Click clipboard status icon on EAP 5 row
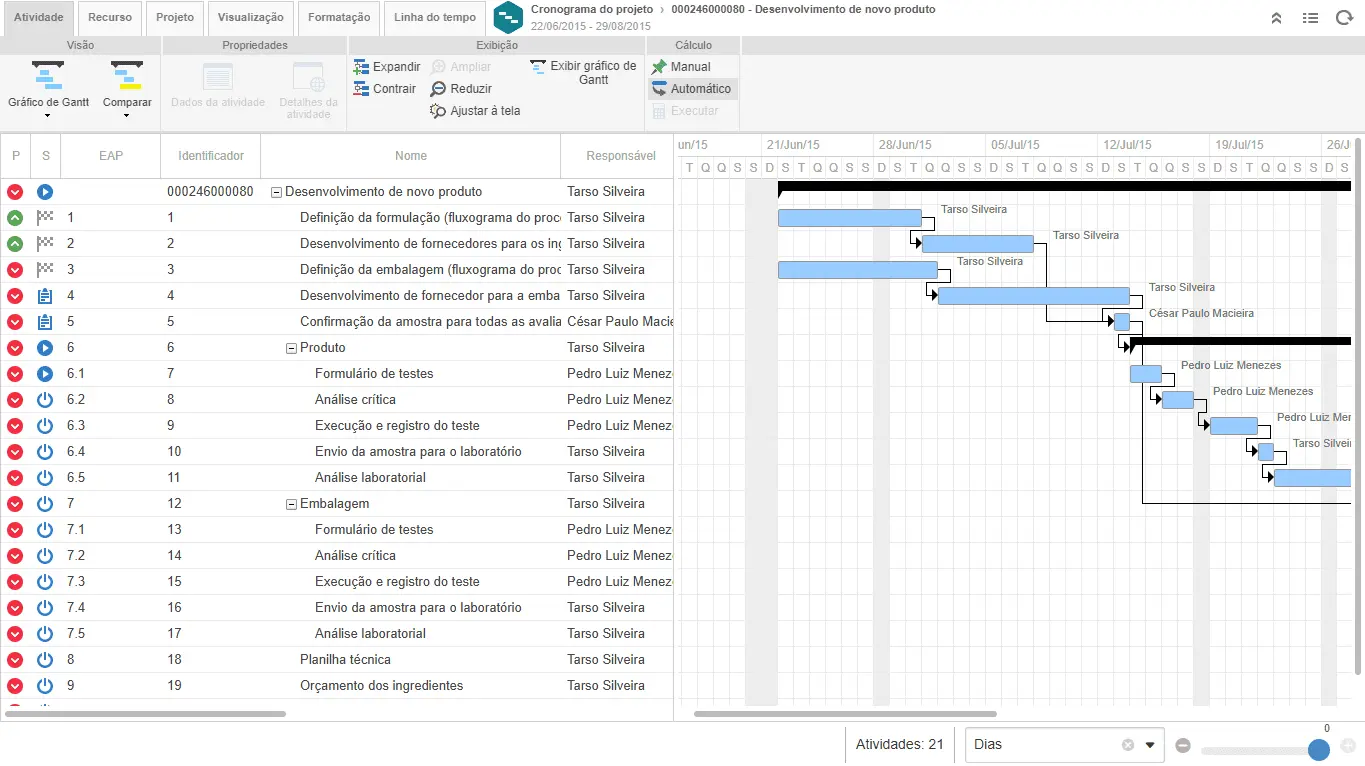Screen dimensions: 1365x766 point(45,322)
